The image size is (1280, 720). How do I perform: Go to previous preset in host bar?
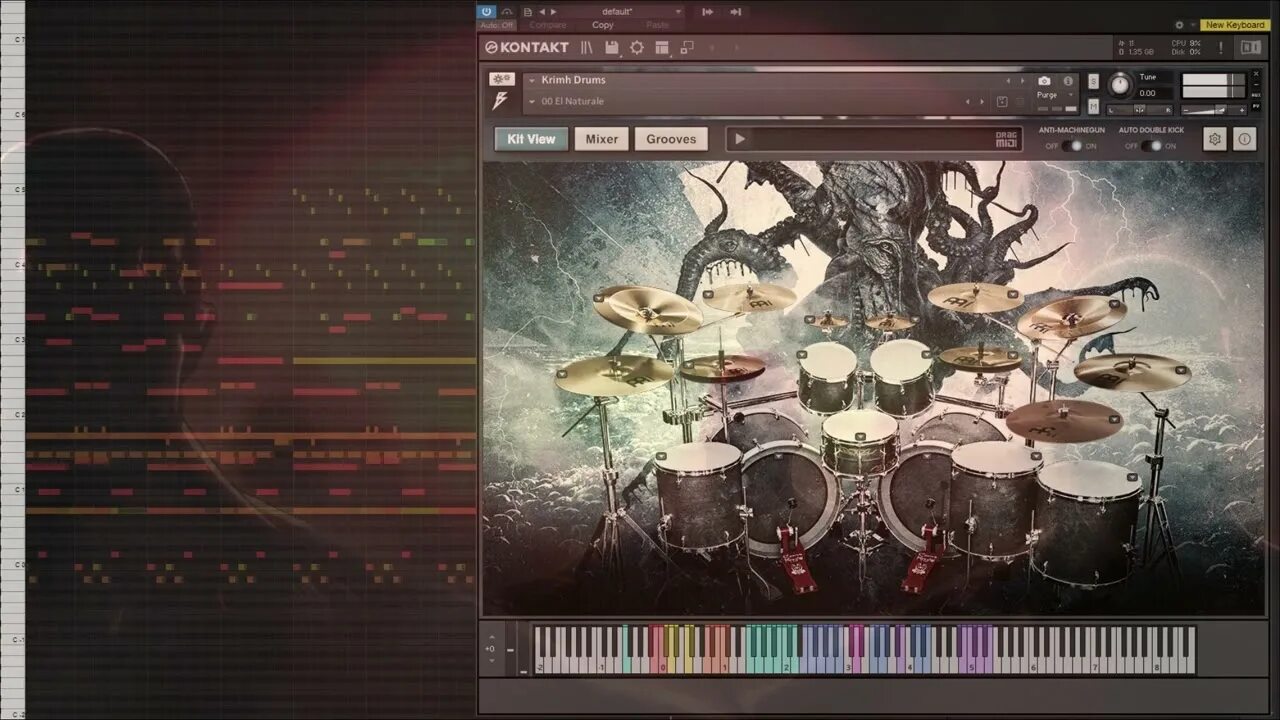point(542,12)
